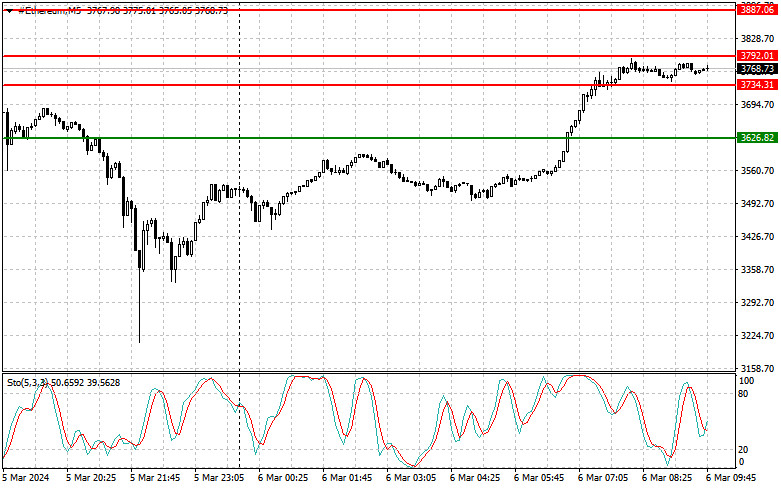
Task: Click the 3492.70 price scale value
Action: point(757,203)
